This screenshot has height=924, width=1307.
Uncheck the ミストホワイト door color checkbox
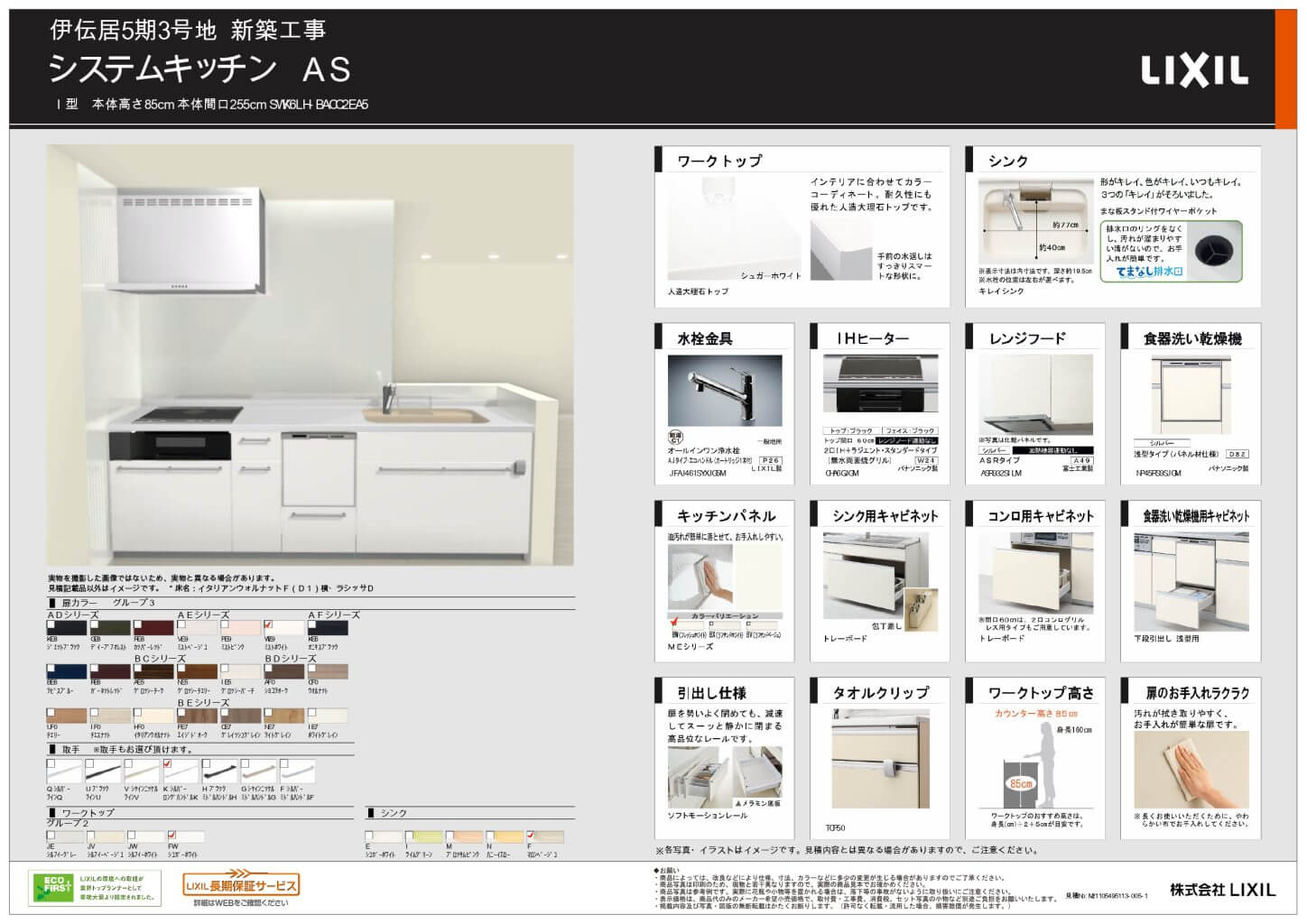pos(268,624)
